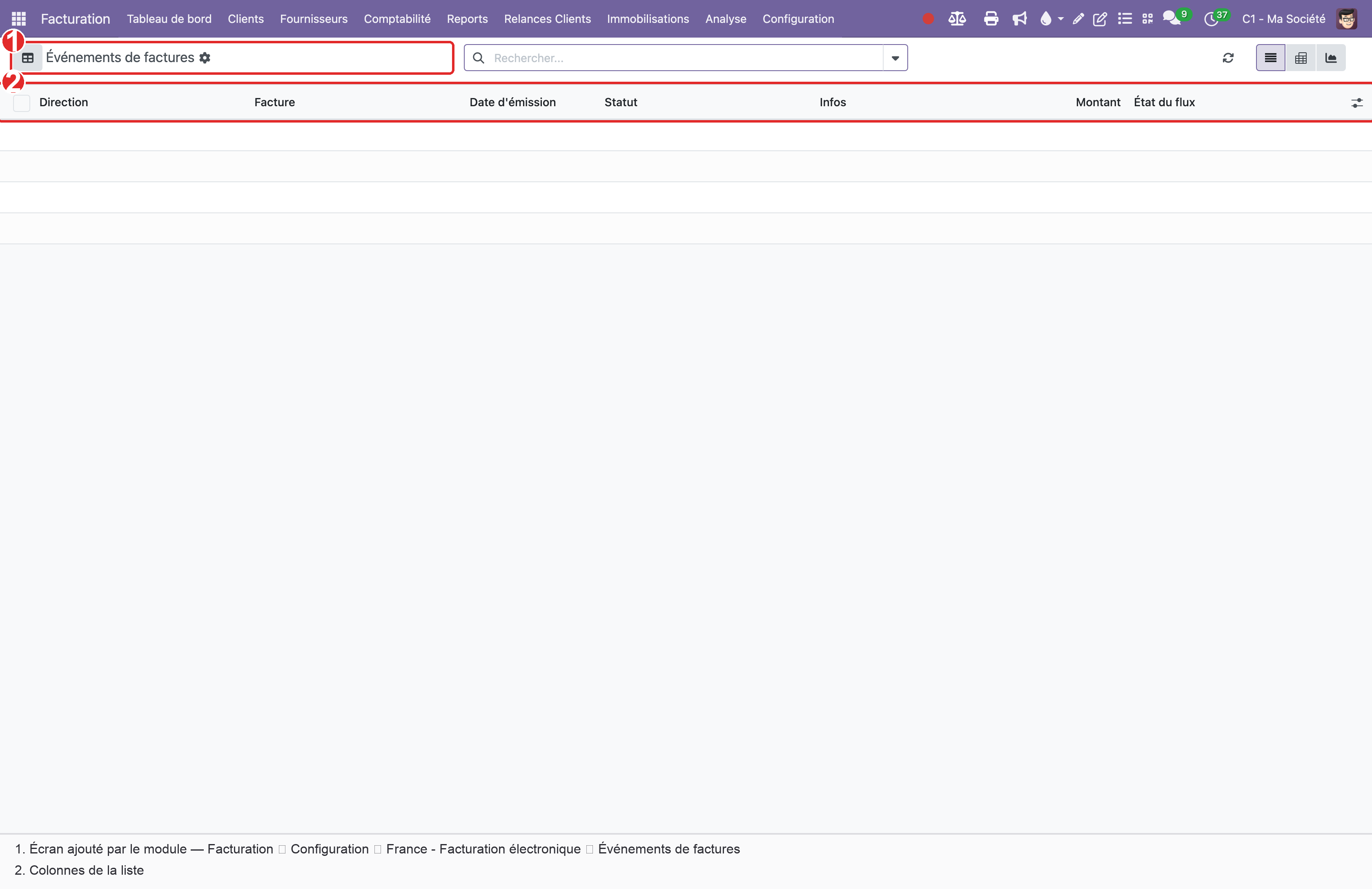1372x889 pixels.
Task: Open the Reports menu
Action: tap(467, 19)
